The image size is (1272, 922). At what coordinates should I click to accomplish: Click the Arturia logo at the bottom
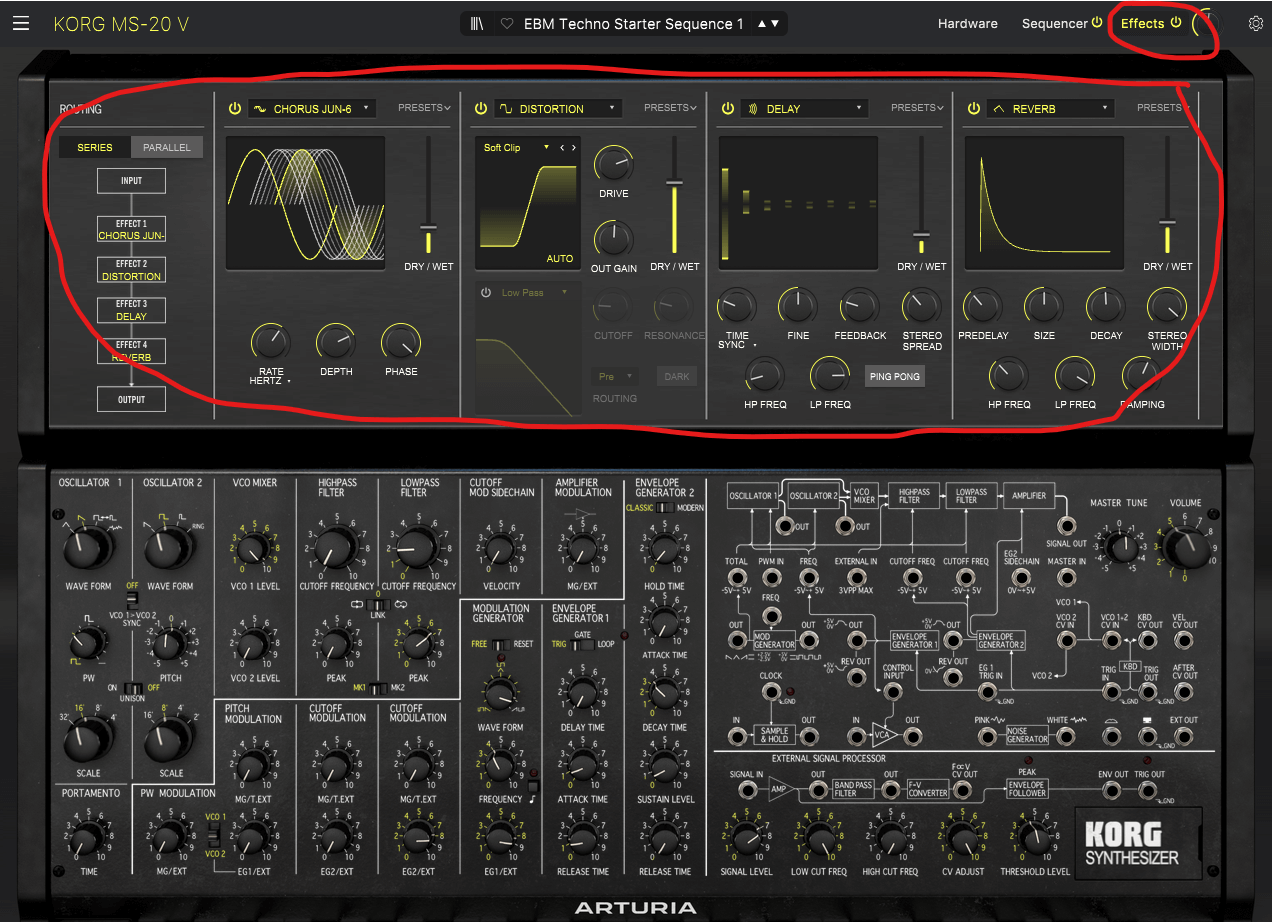636,908
